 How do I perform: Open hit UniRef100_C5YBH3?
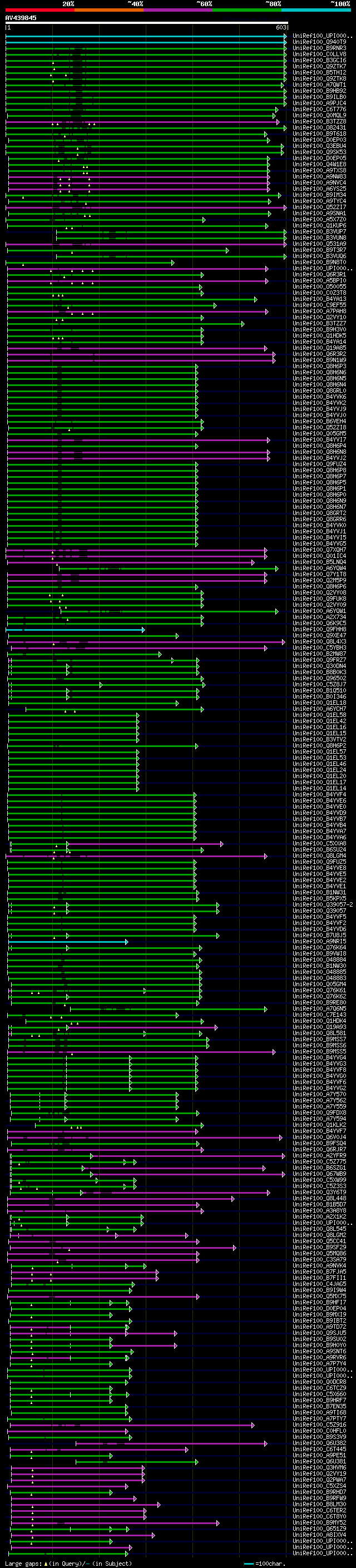point(319,647)
